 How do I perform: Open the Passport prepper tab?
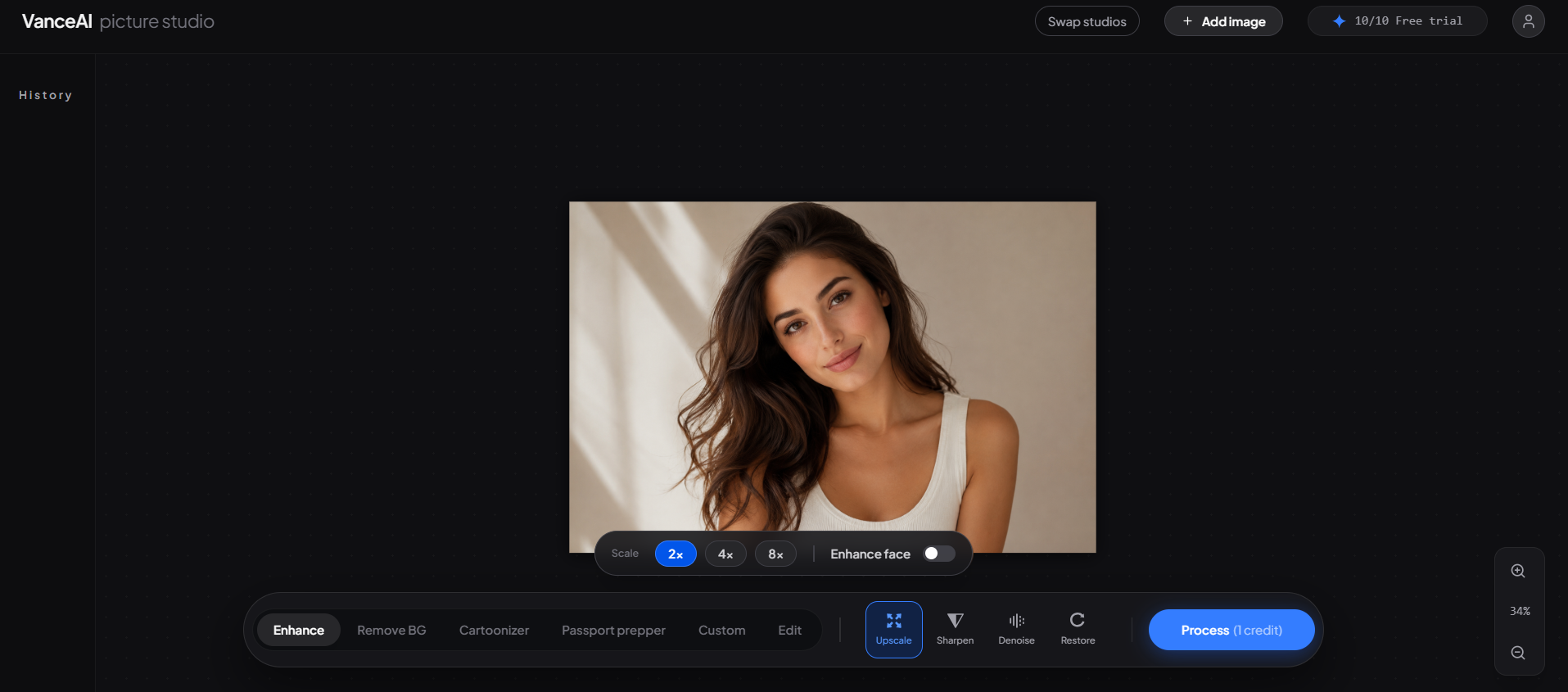click(613, 630)
